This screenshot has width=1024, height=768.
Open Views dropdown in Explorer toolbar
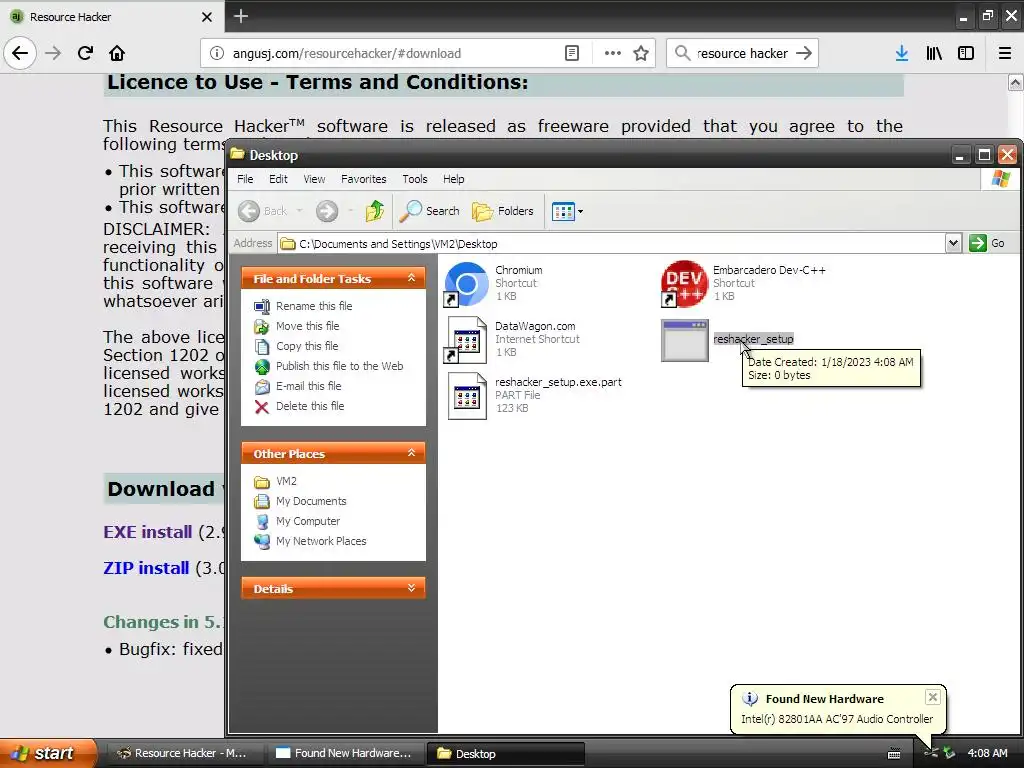[567, 211]
